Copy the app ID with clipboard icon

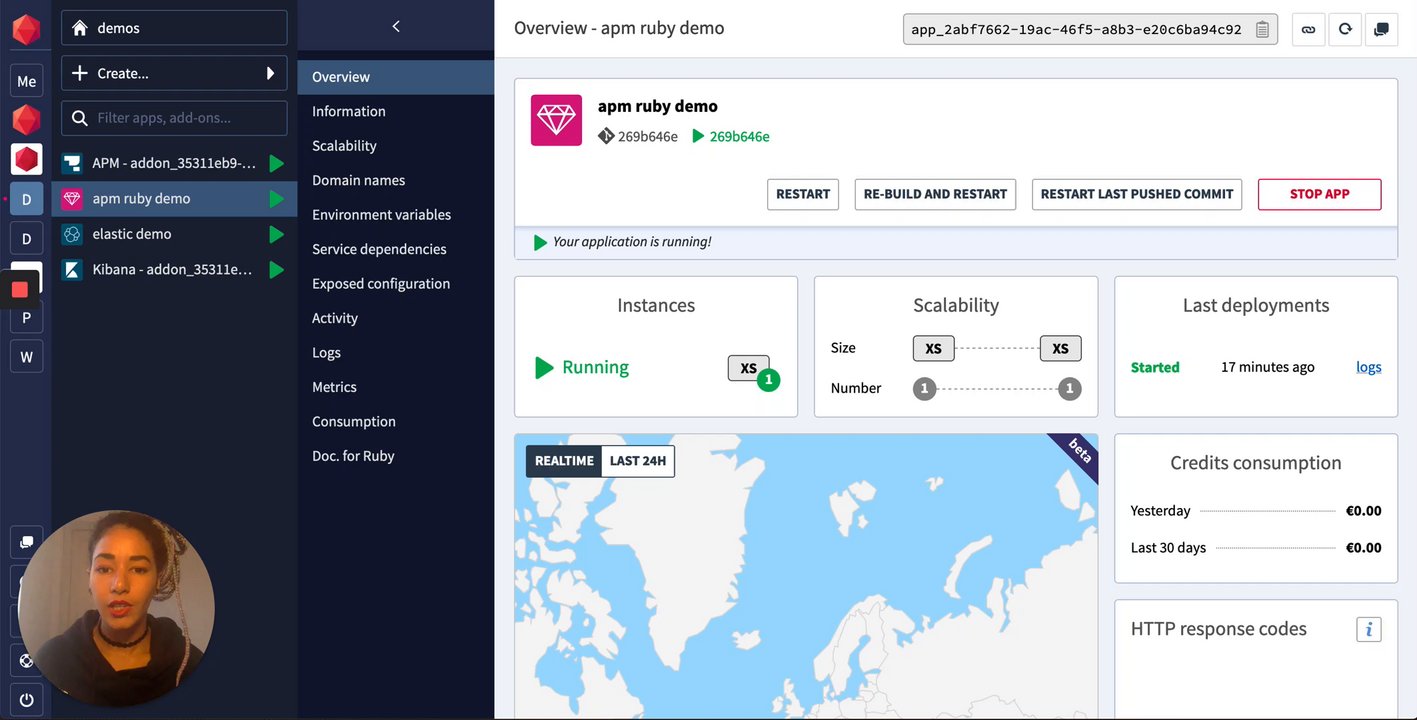point(1262,29)
